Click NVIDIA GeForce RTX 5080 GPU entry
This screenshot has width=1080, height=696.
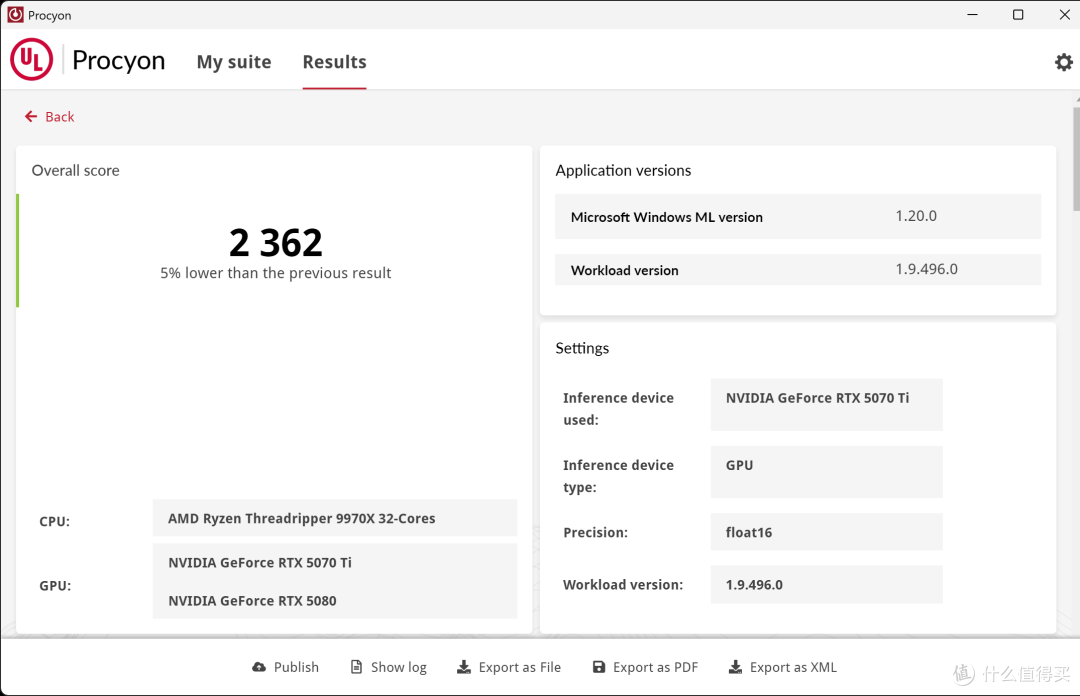[x=252, y=601]
